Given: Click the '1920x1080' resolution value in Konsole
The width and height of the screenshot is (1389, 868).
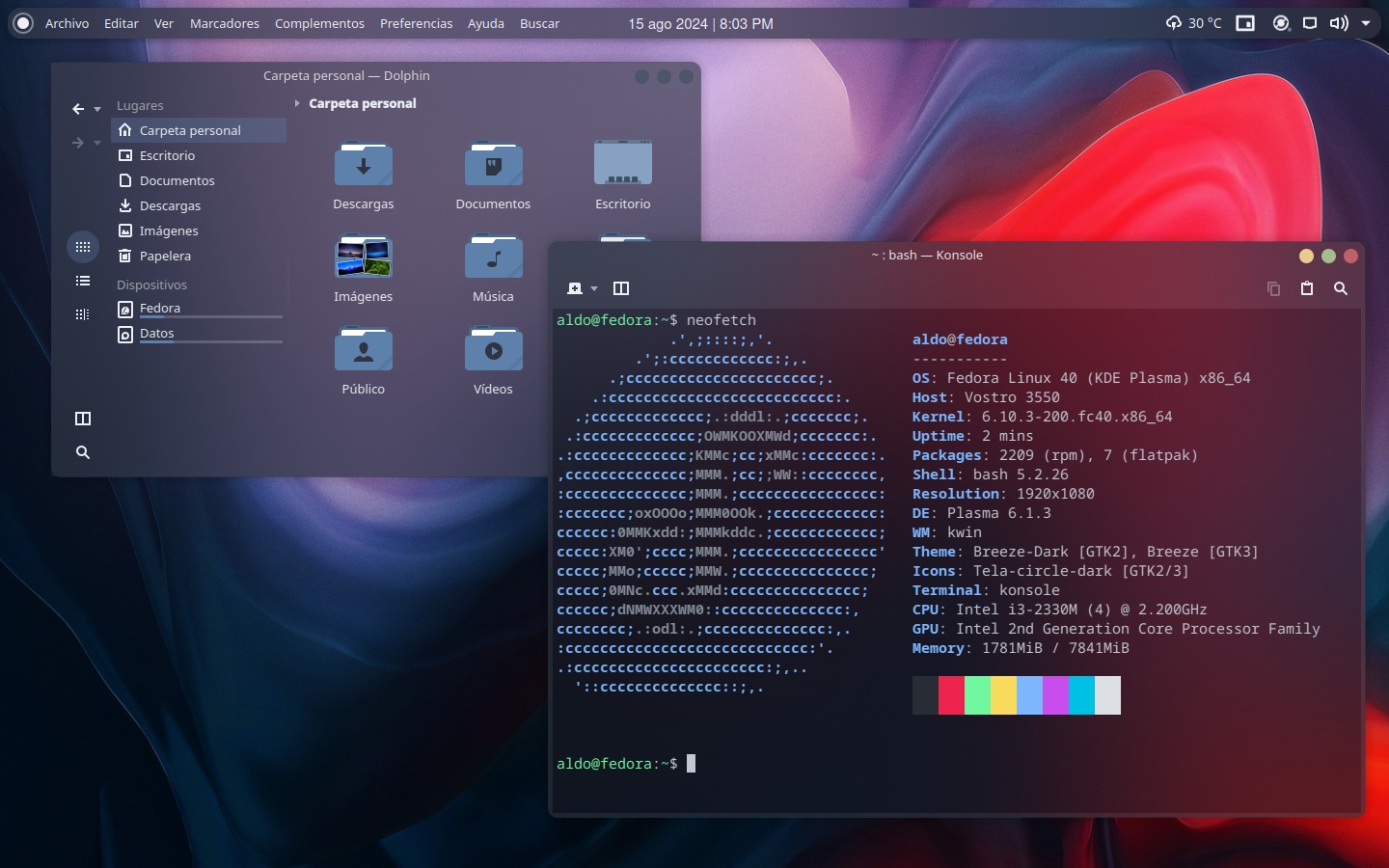Looking at the screenshot, I should click(x=1055, y=494).
